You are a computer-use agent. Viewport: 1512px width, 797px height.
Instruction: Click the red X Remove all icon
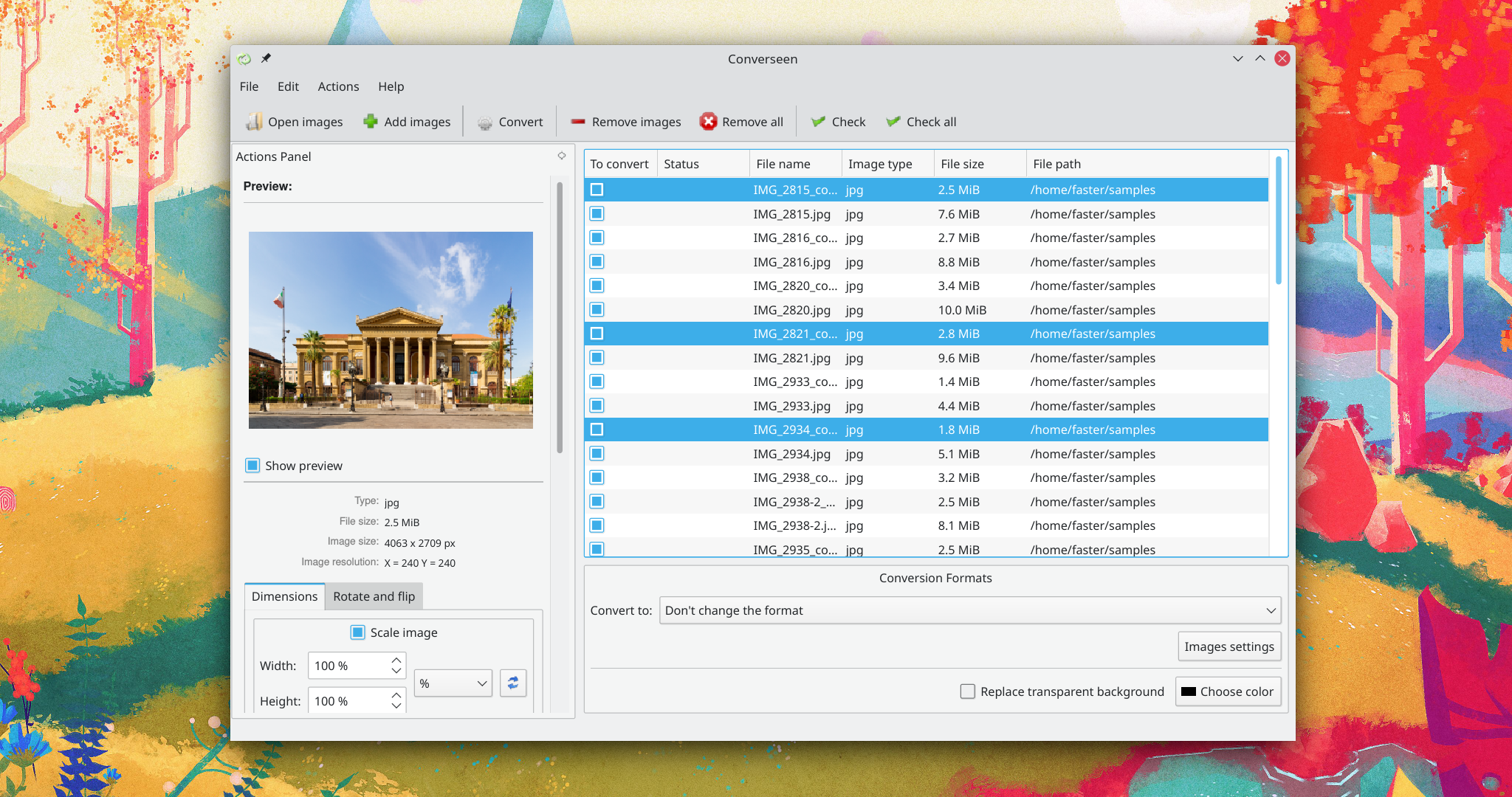click(708, 122)
